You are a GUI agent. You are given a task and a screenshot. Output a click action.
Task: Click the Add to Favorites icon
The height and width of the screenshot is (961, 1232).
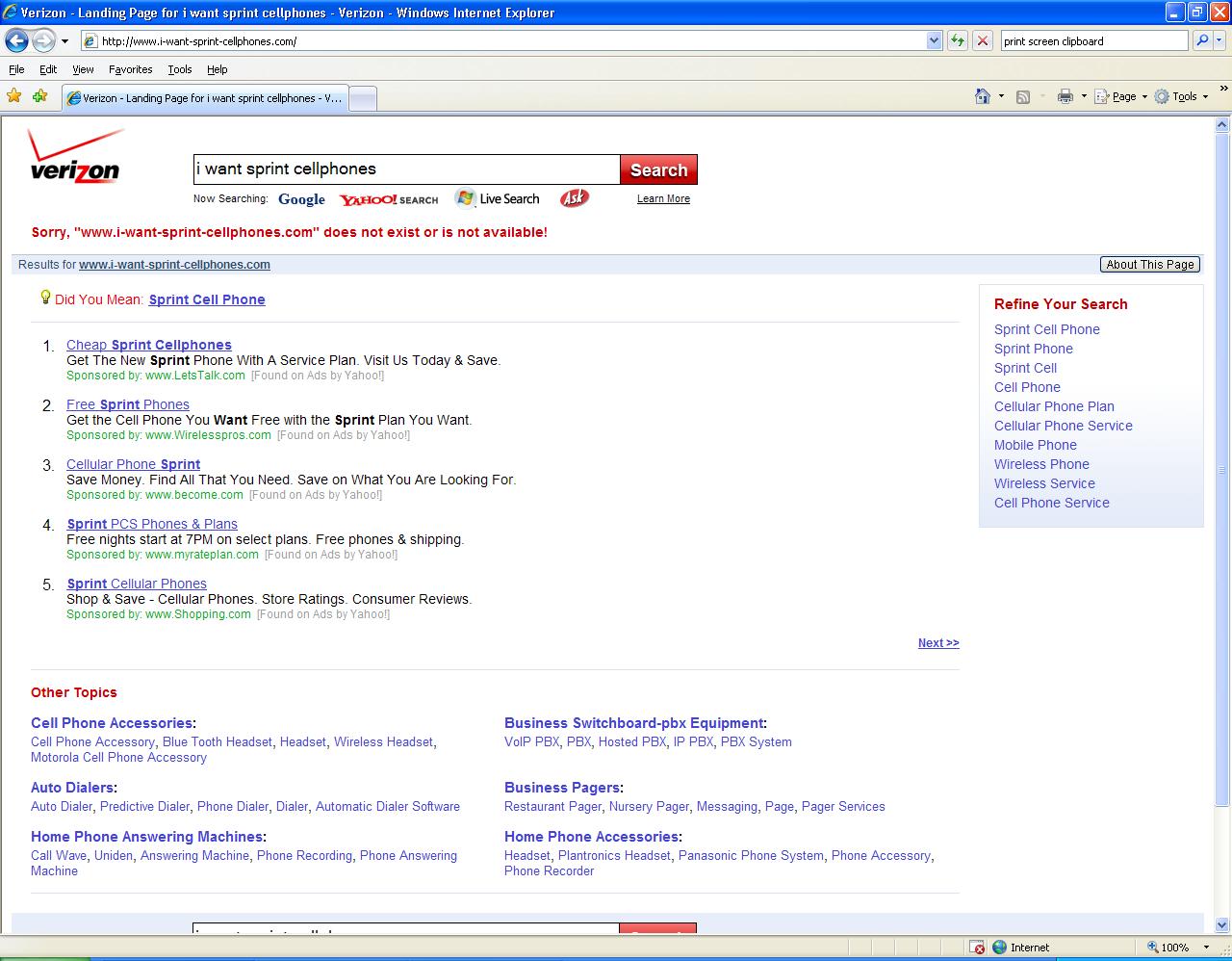click(x=39, y=96)
